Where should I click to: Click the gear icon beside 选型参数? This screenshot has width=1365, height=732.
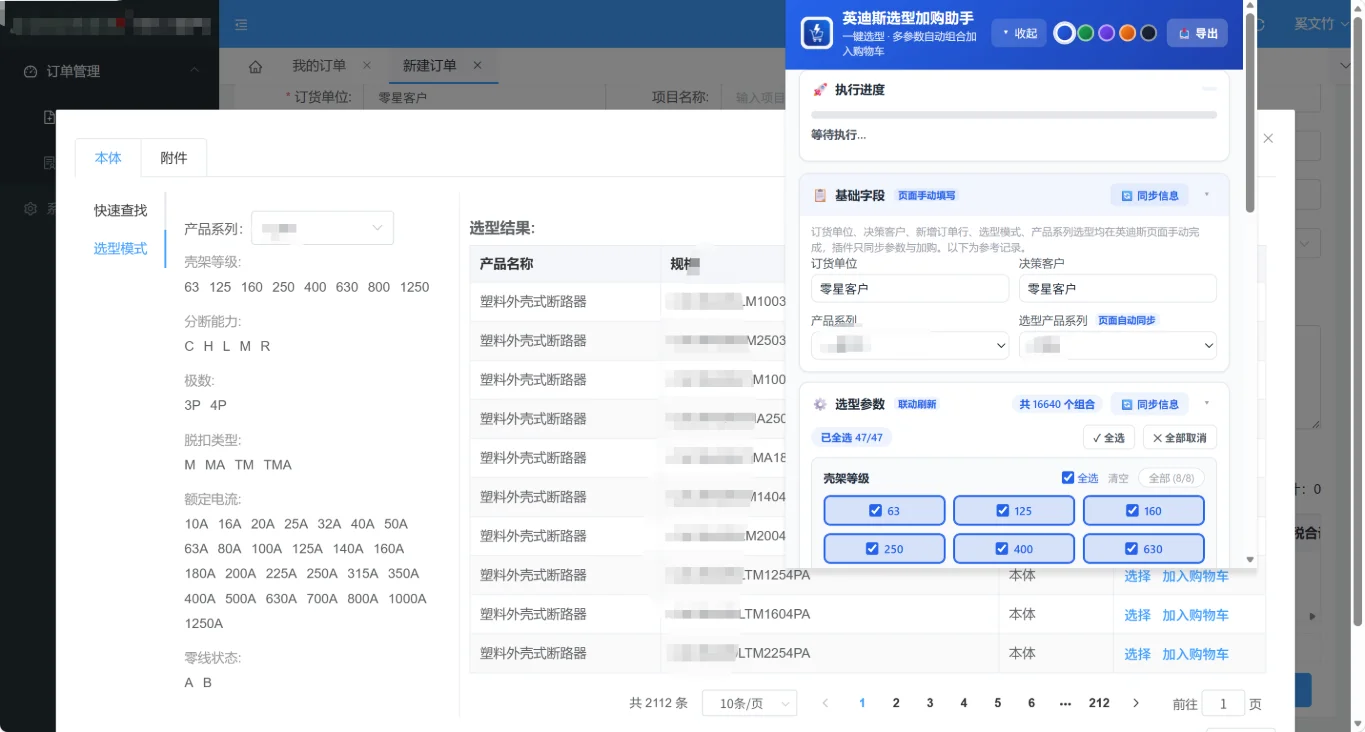click(820, 404)
